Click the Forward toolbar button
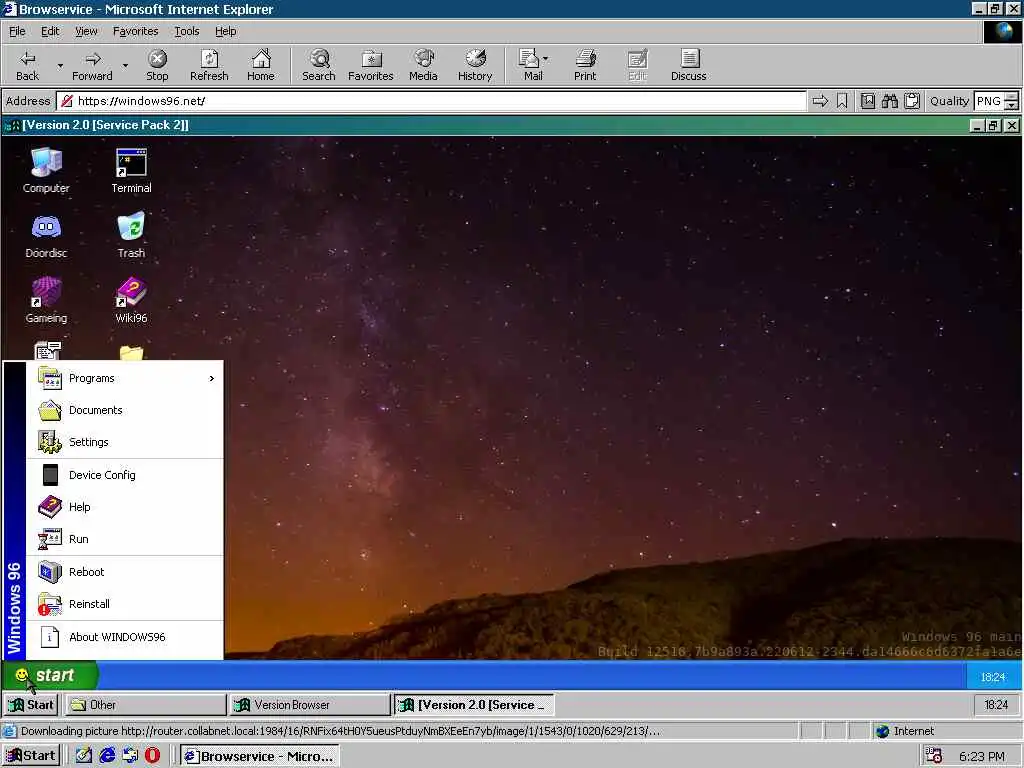This screenshot has width=1024, height=768. point(92,65)
